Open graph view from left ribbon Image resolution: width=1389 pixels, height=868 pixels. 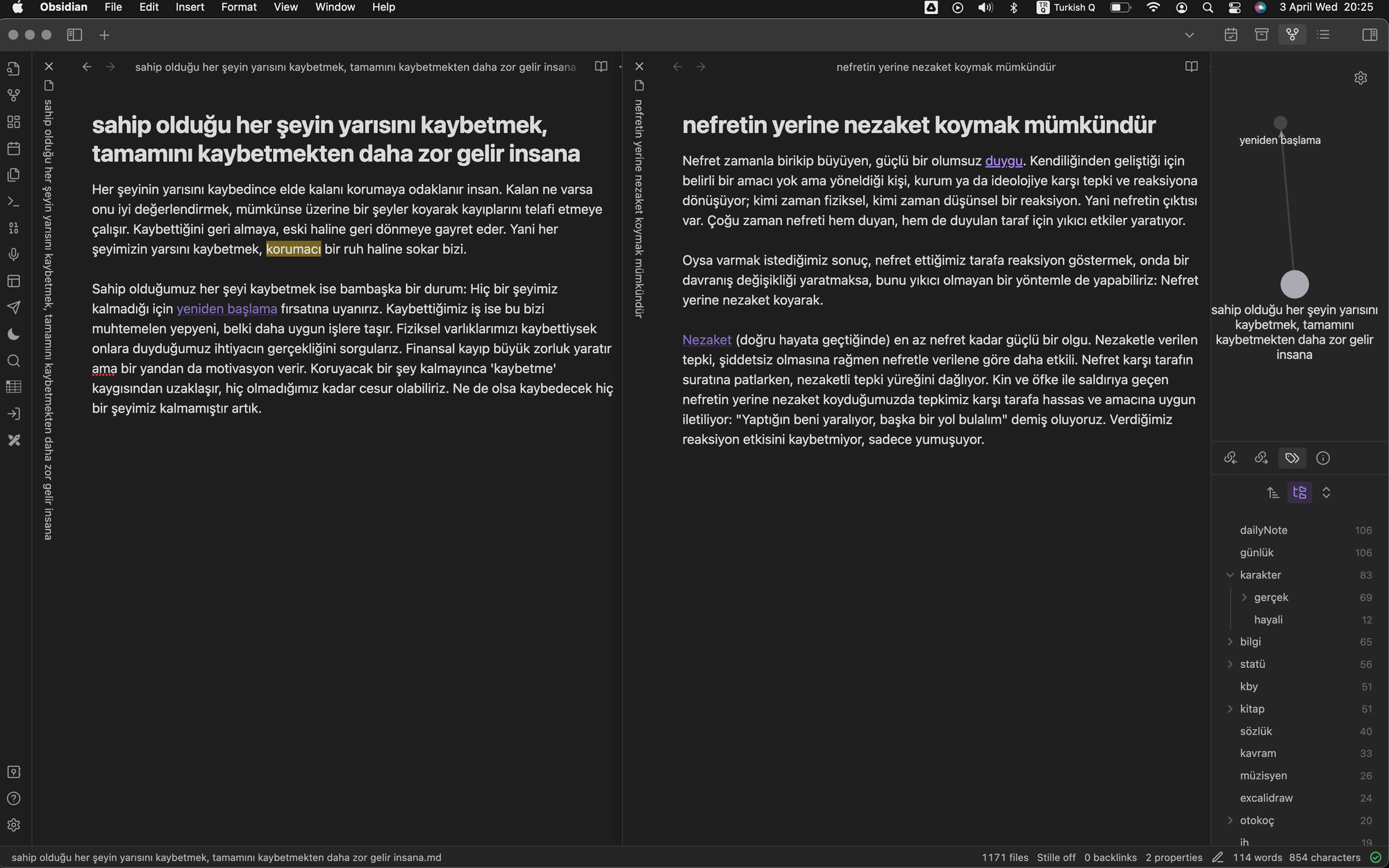click(13, 95)
